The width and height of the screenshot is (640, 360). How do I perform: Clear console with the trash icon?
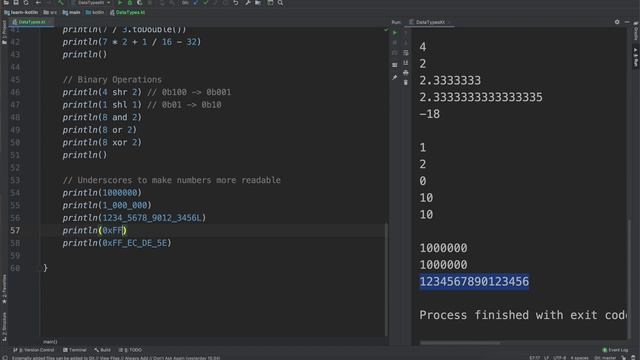pyautogui.click(x=406, y=82)
